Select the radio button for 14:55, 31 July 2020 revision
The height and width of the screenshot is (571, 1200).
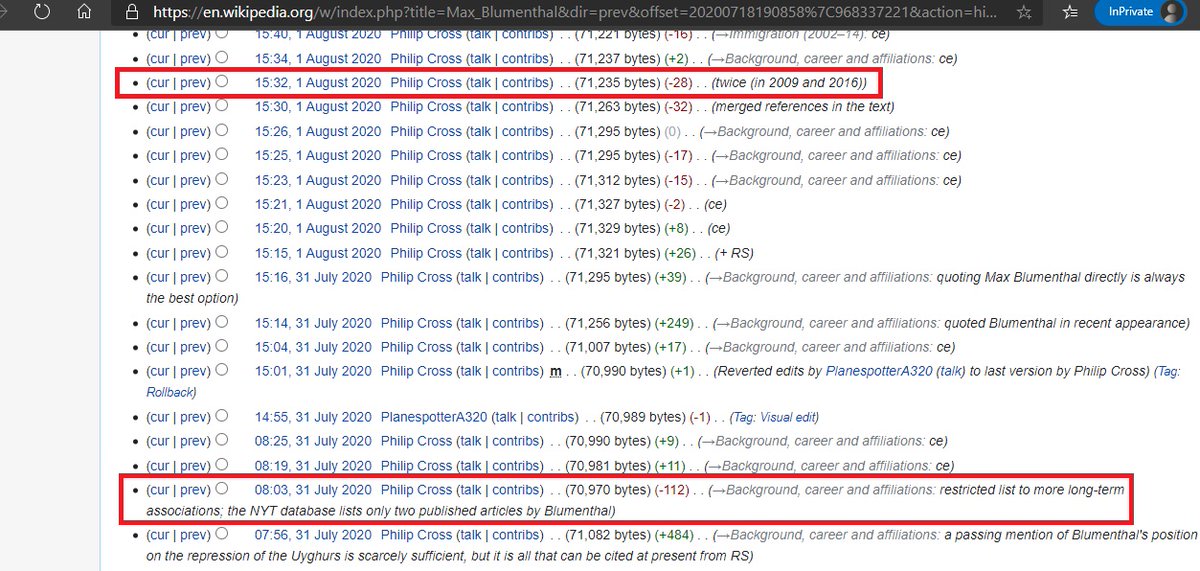click(x=222, y=416)
